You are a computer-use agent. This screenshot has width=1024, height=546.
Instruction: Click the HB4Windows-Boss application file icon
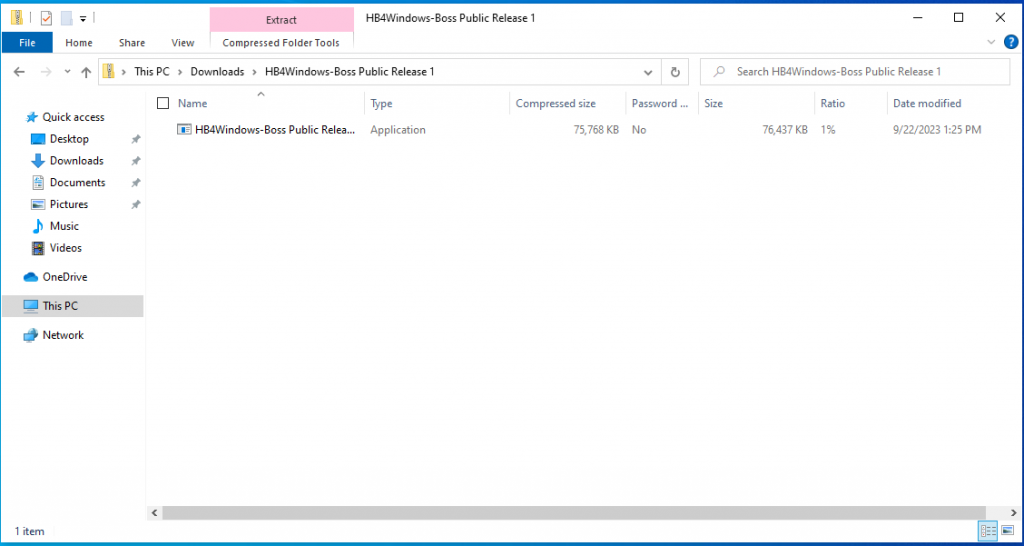coord(184,130)
